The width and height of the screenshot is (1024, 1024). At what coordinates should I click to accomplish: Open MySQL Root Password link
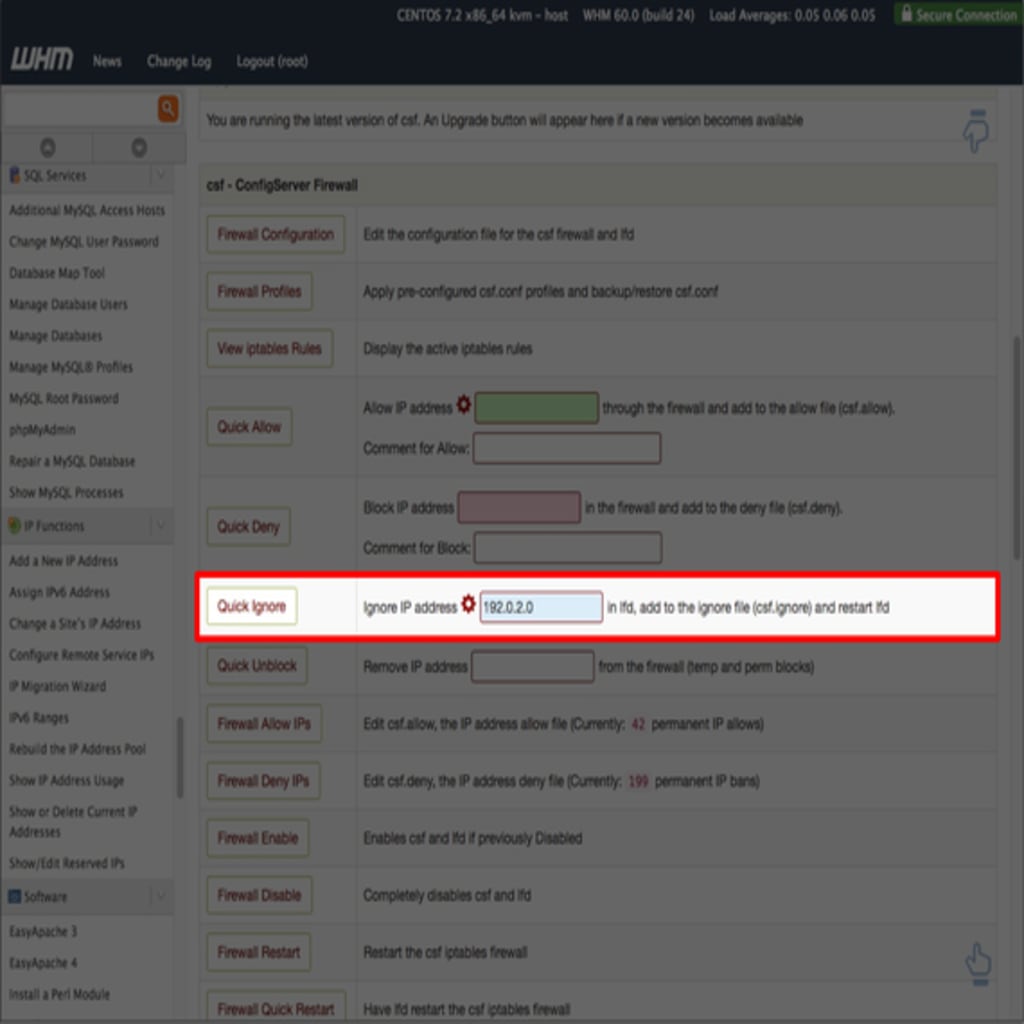[63, 398]
